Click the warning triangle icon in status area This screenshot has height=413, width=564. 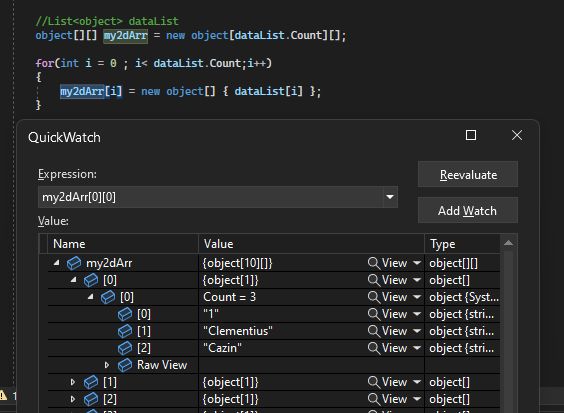3,395
